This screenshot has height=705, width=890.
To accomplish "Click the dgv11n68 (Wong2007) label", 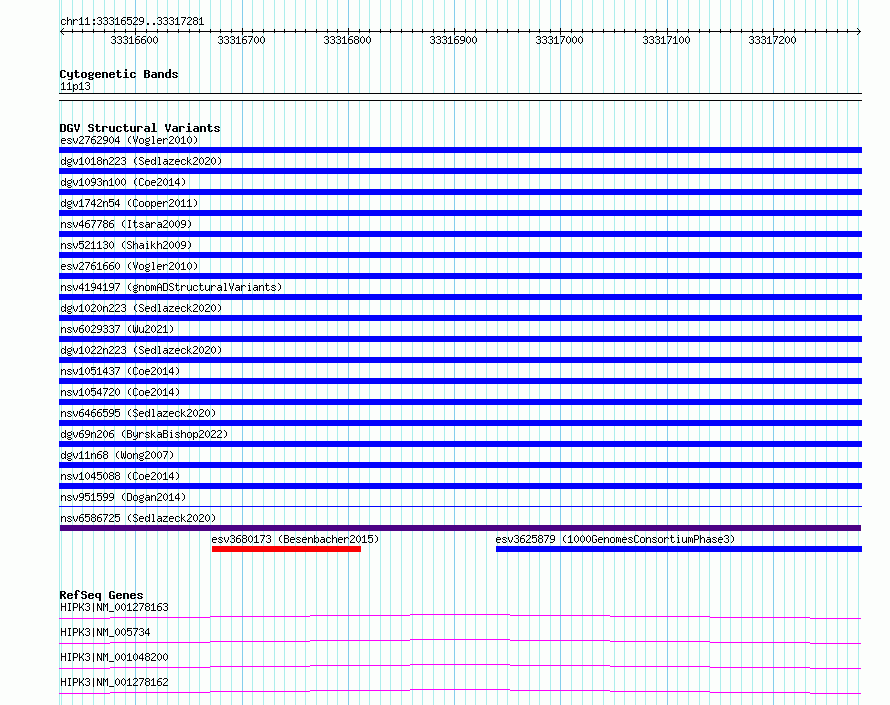I will point(117,455).
